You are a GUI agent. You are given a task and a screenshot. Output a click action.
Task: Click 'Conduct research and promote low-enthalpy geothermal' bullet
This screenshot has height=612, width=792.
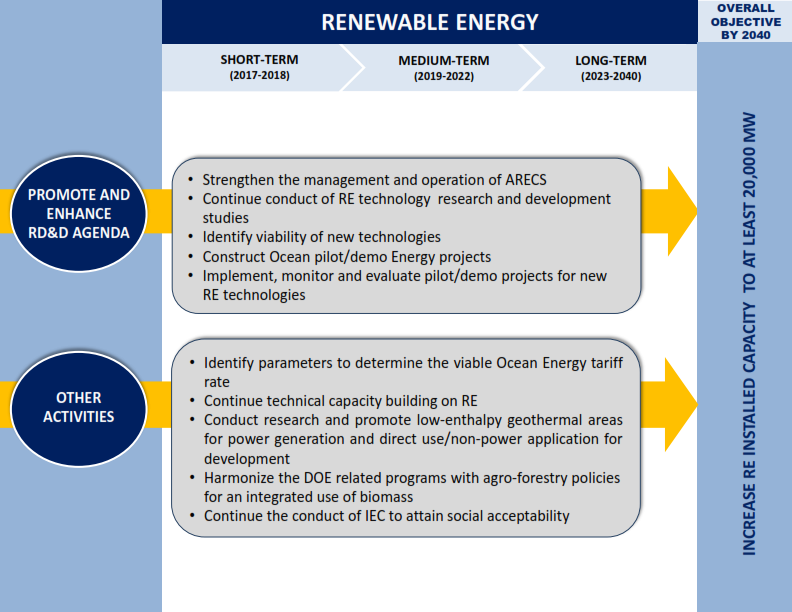pyautogui.click(x=406, y=439)
